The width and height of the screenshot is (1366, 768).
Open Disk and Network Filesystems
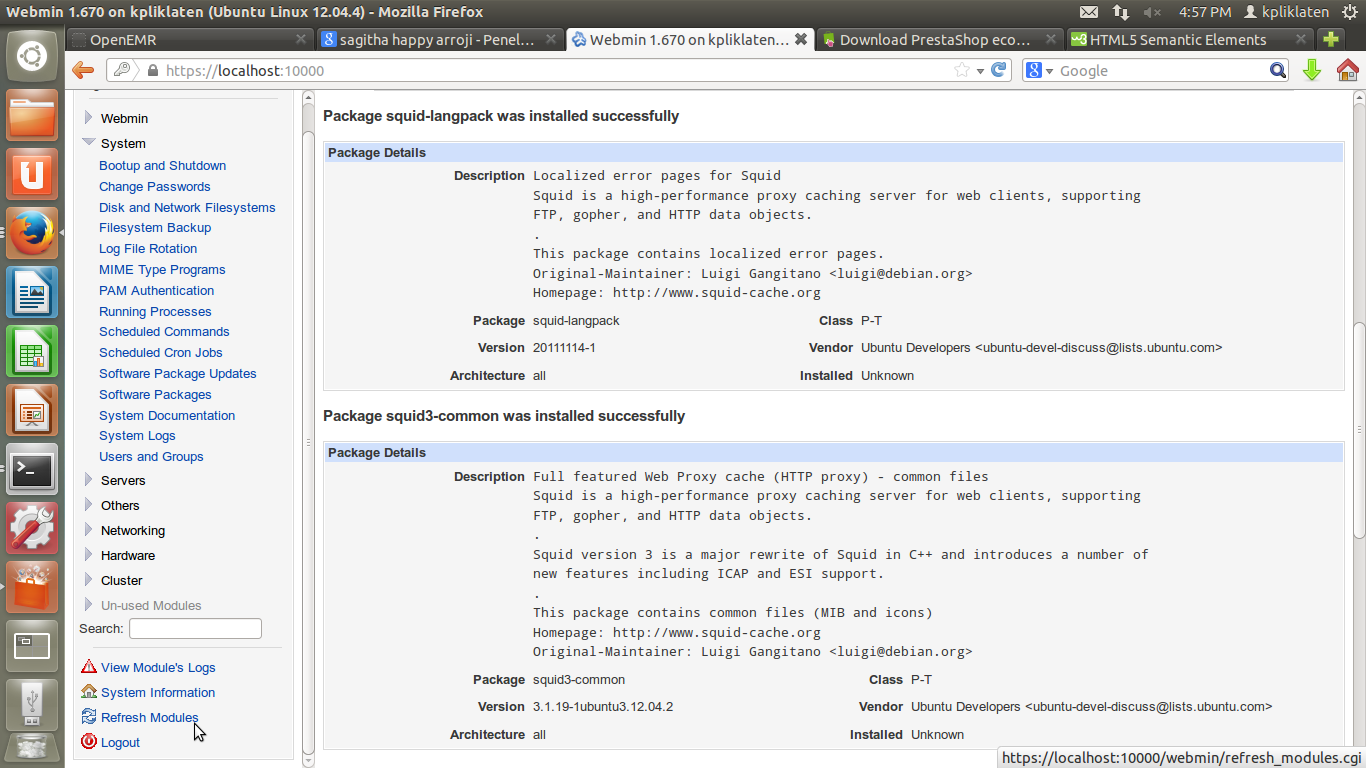point(187,208)
